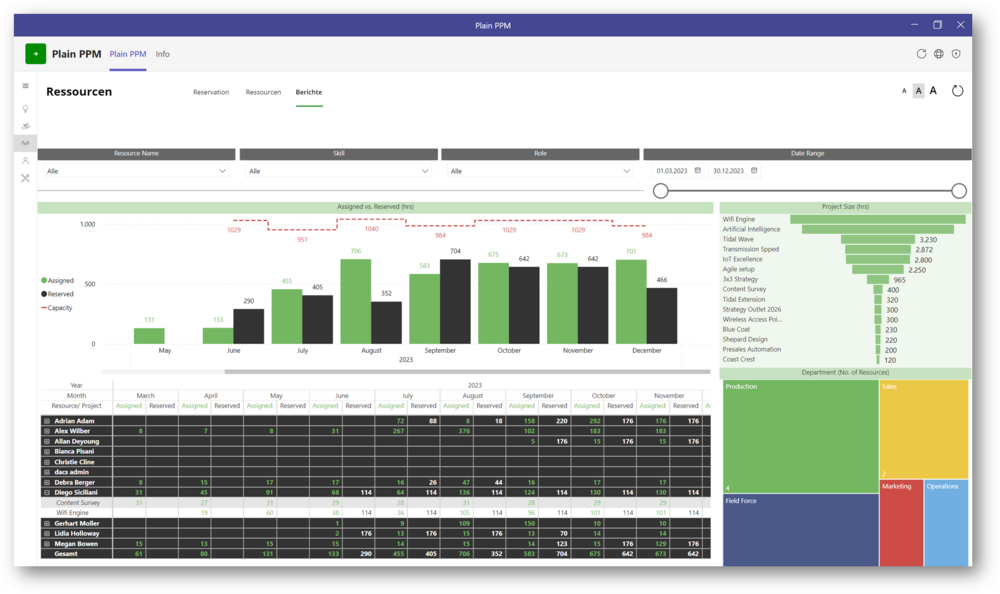Open the Info tab

click(x=162, y=54)
